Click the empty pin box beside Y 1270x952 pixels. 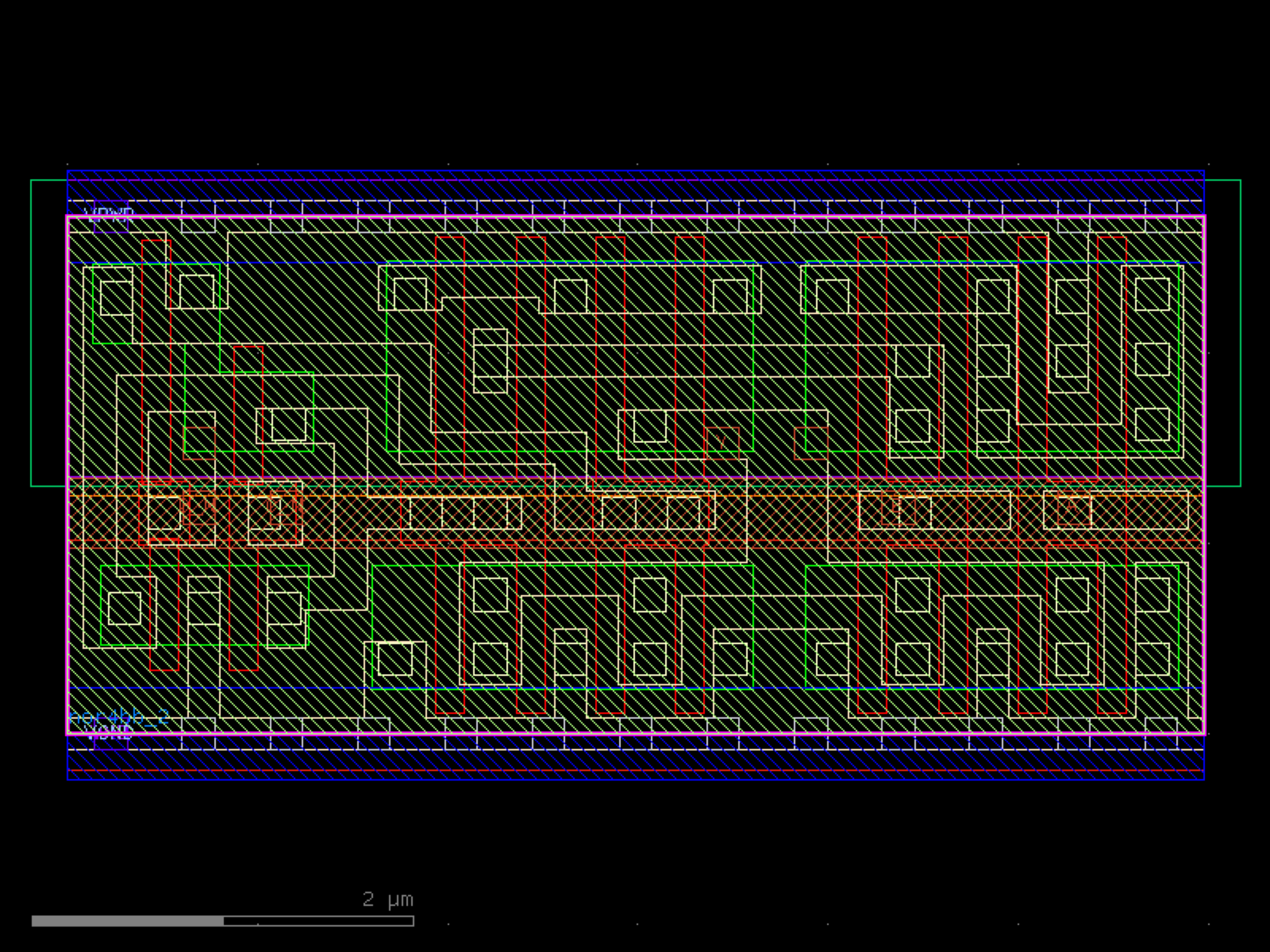click(811, 443)
